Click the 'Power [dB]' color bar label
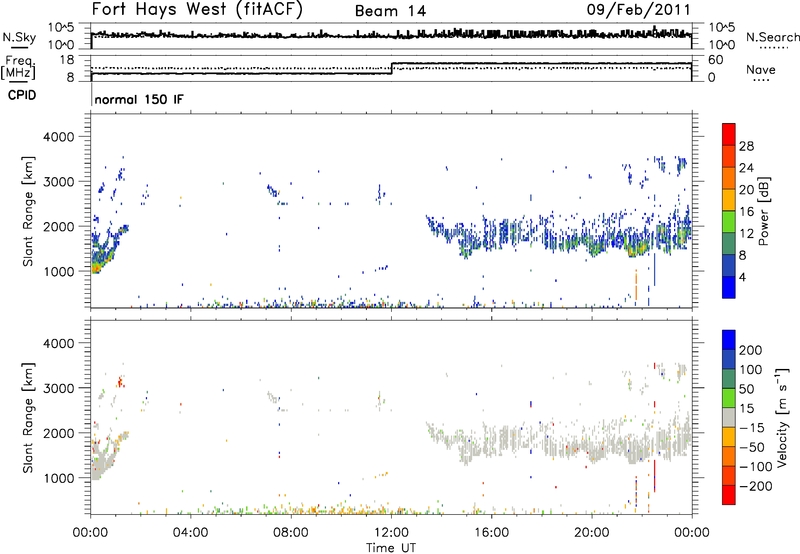The image size is (800, 554). pyautogui.click(x=764, y=211)
